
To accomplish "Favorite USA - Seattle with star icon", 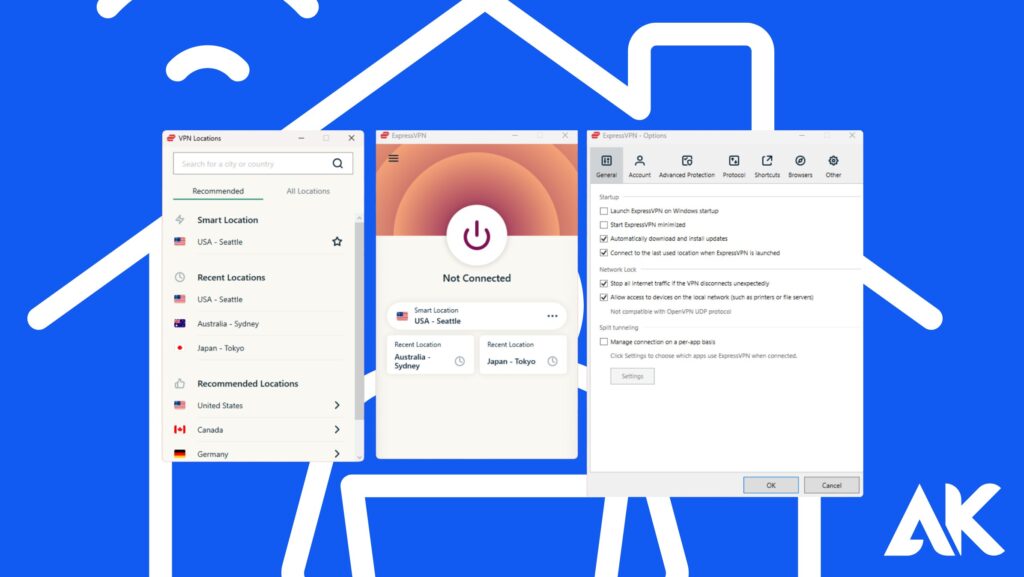I will pyautogui.click(x=337, y=242).
